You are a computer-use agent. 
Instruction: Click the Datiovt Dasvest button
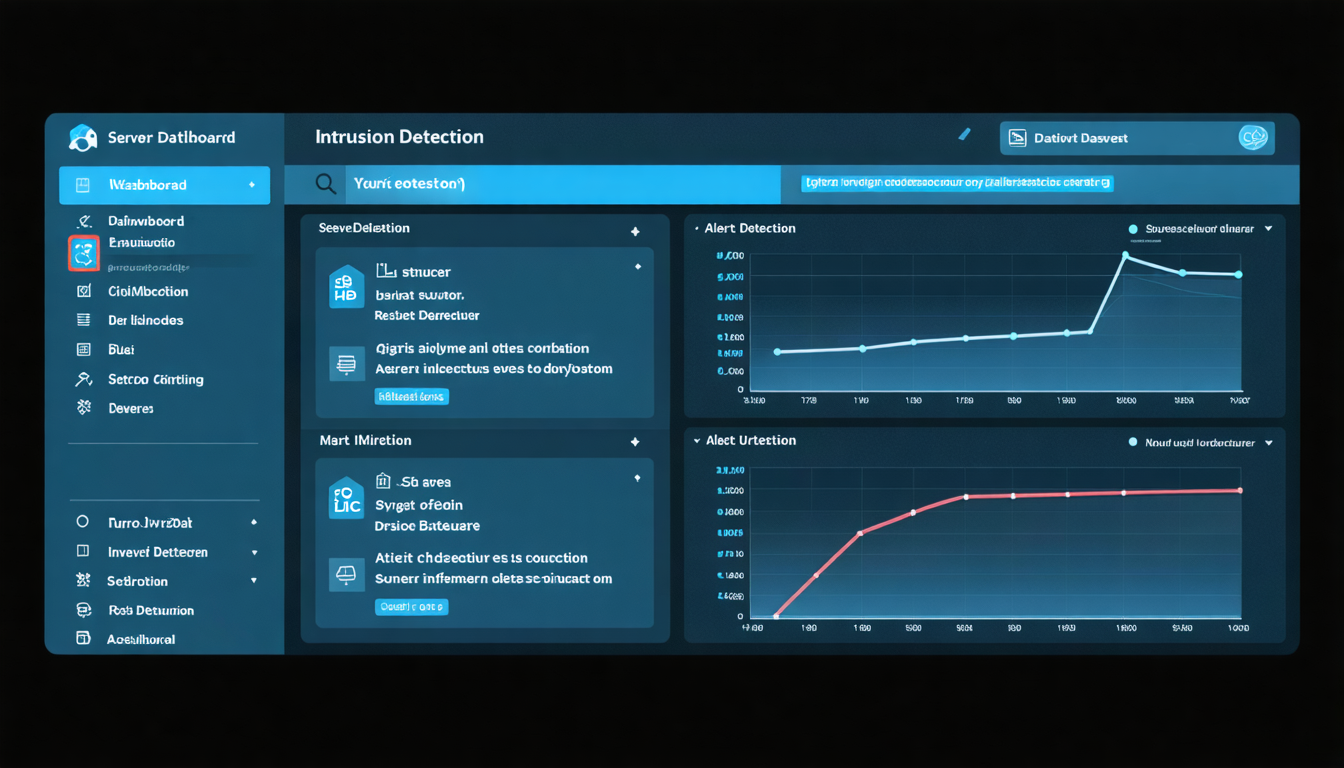click(x=1137, y=138)
